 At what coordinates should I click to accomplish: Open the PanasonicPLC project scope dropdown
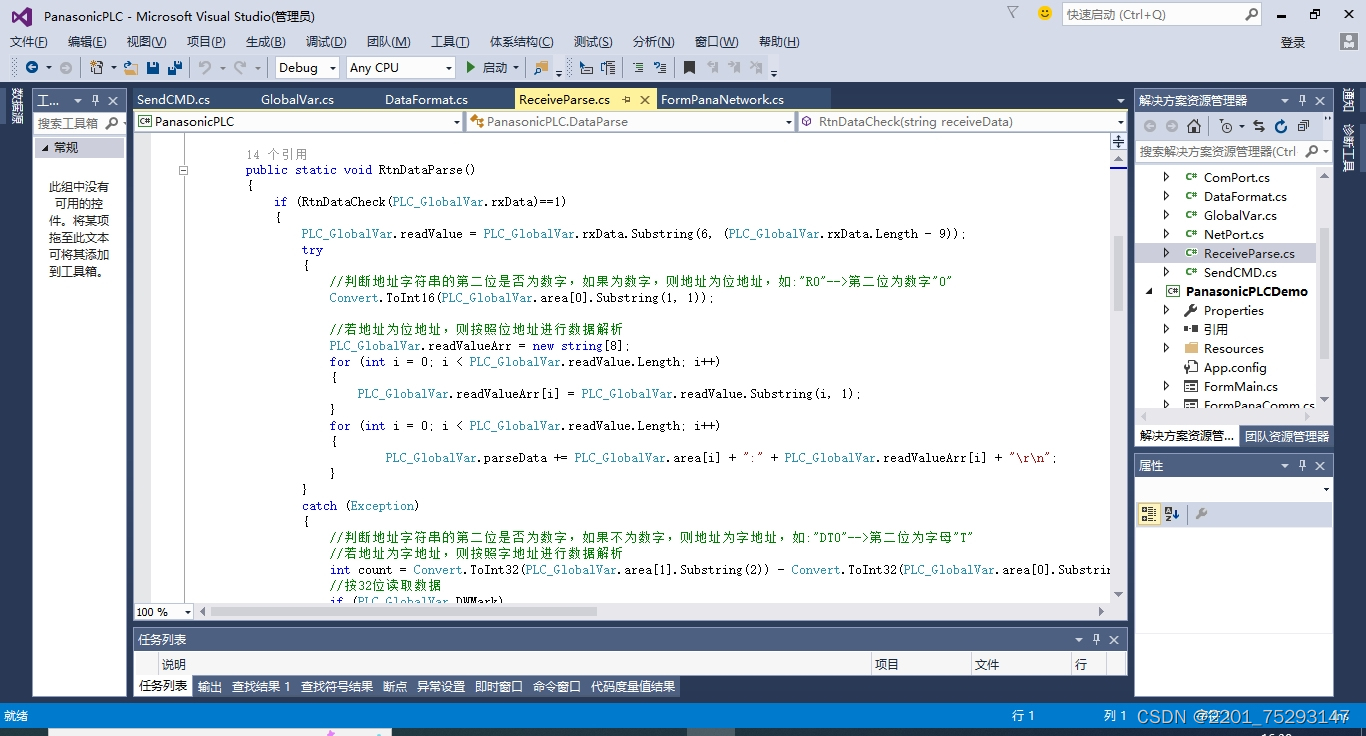(457, 122)
